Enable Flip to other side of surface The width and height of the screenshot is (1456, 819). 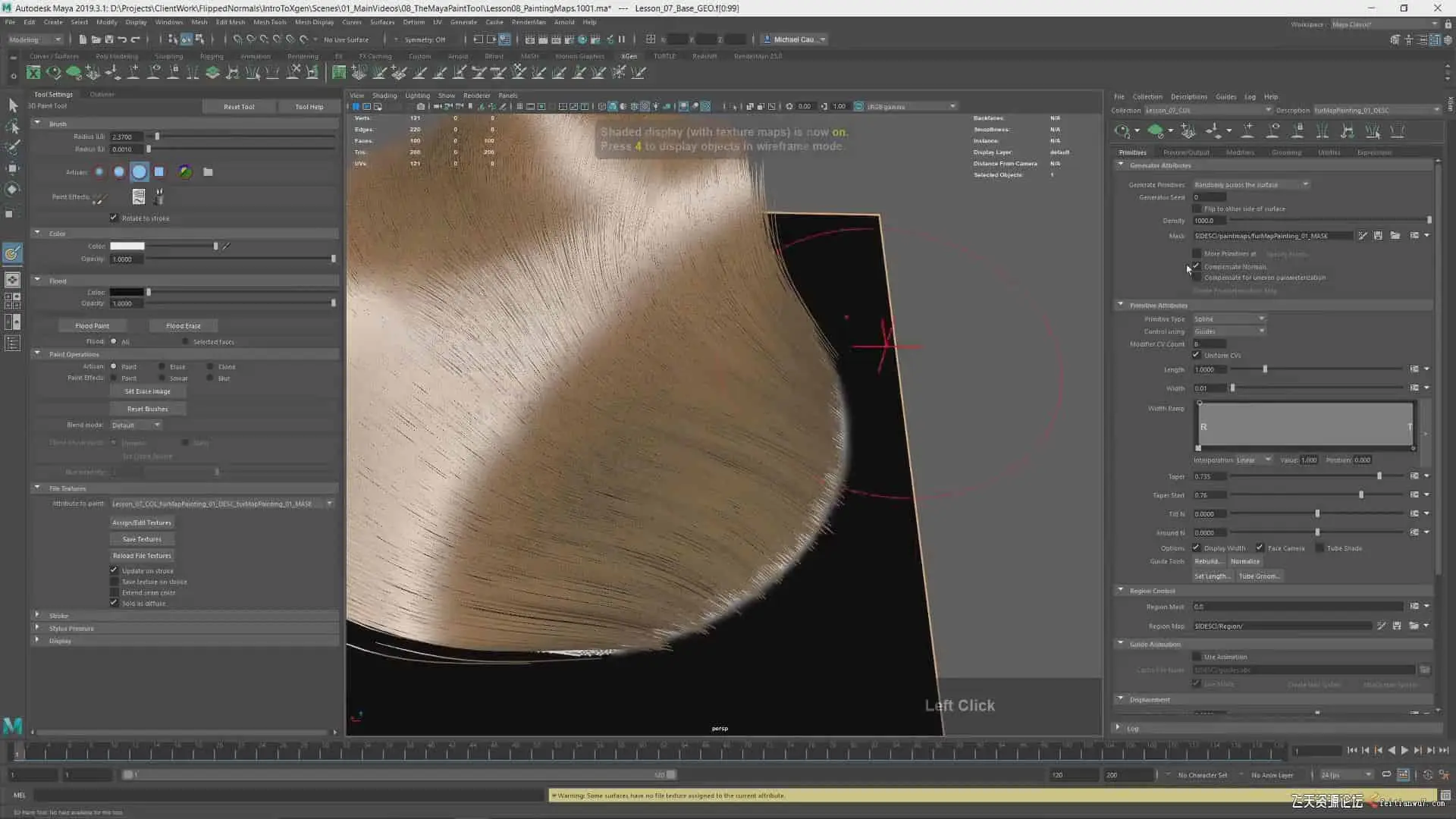pos(1197,209)
